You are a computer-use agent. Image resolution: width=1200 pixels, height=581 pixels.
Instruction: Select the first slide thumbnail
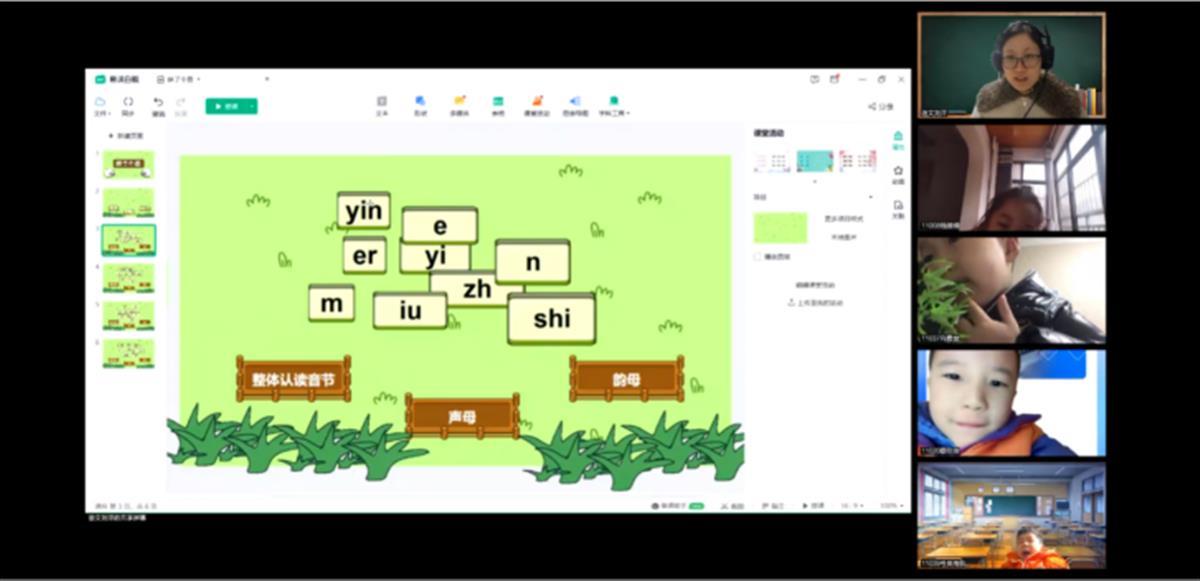[x=128, y=164]
